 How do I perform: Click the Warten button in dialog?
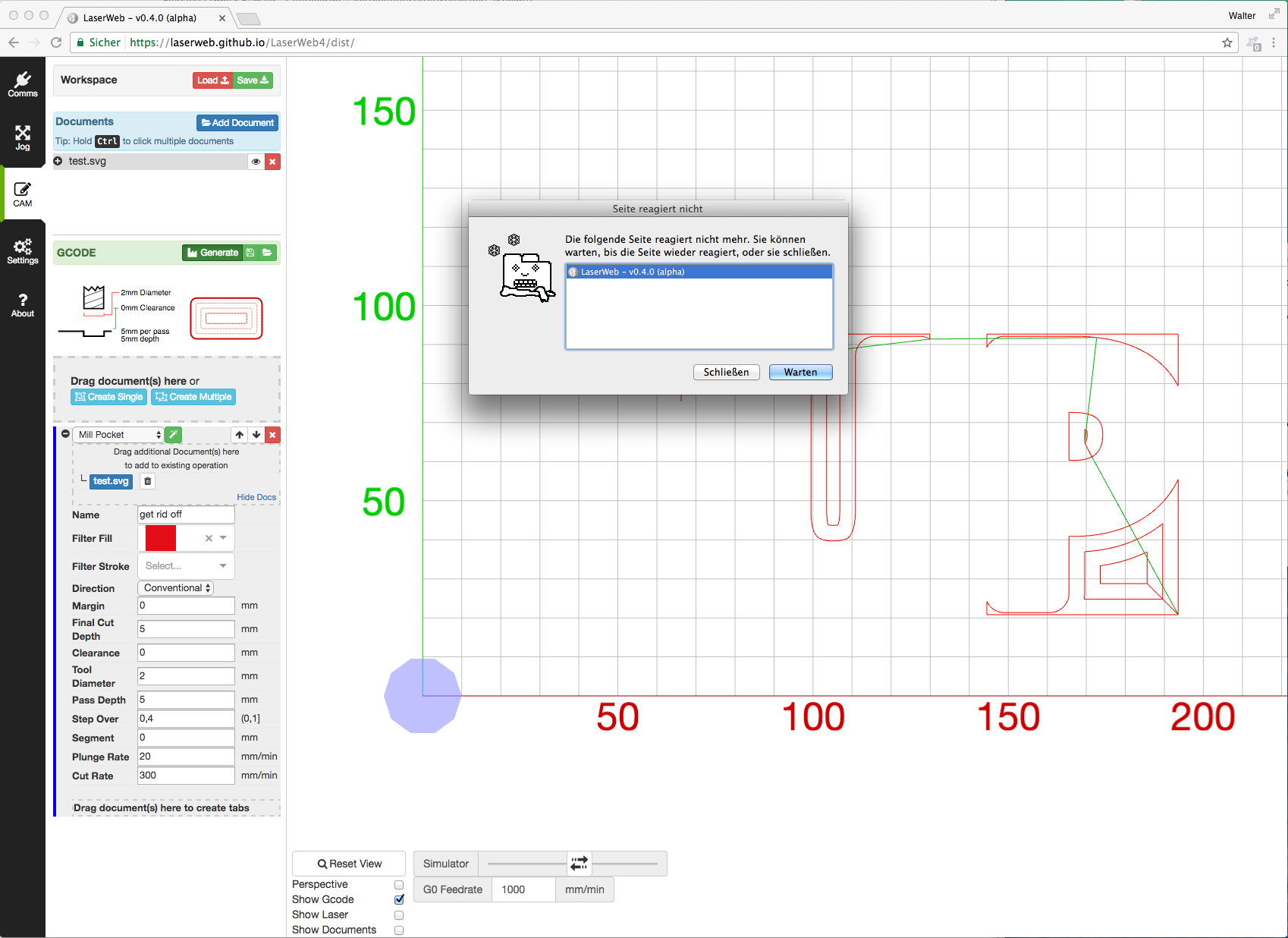800,372
